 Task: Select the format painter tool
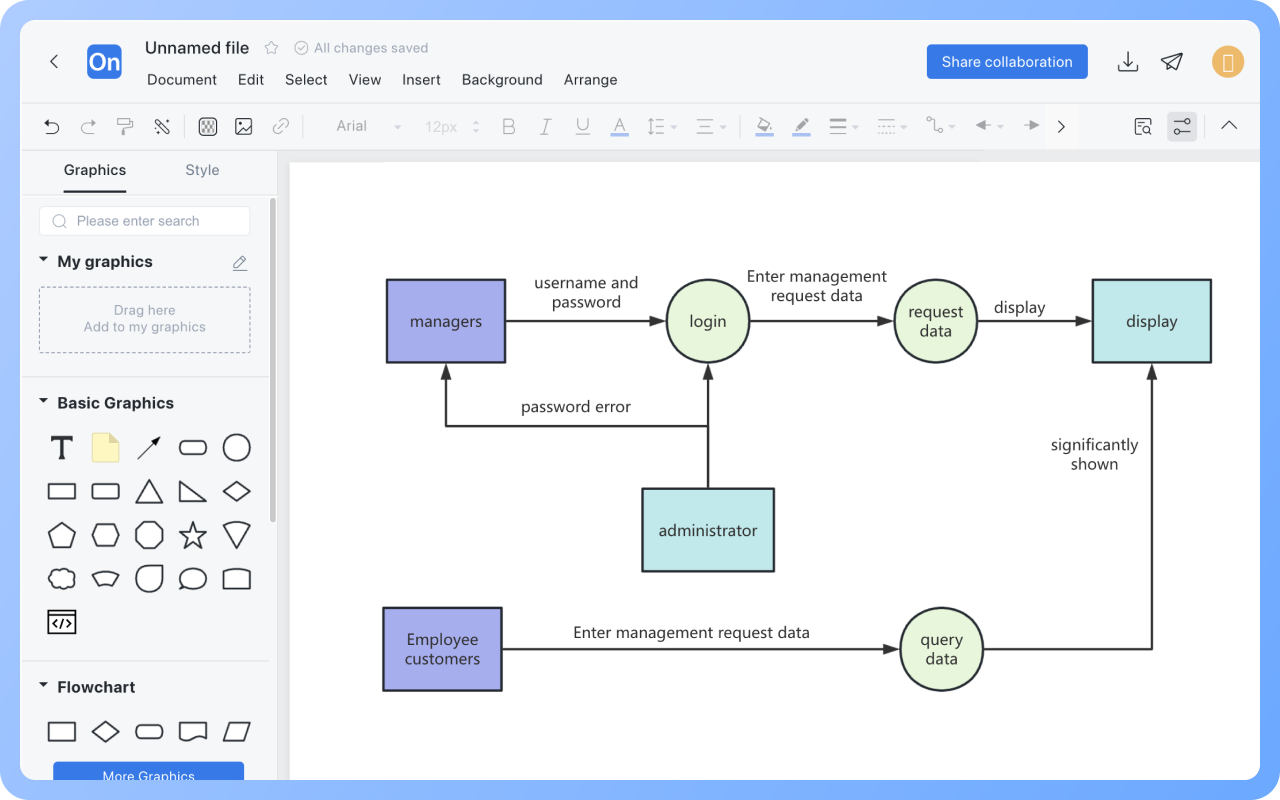[x=124, y=126]
